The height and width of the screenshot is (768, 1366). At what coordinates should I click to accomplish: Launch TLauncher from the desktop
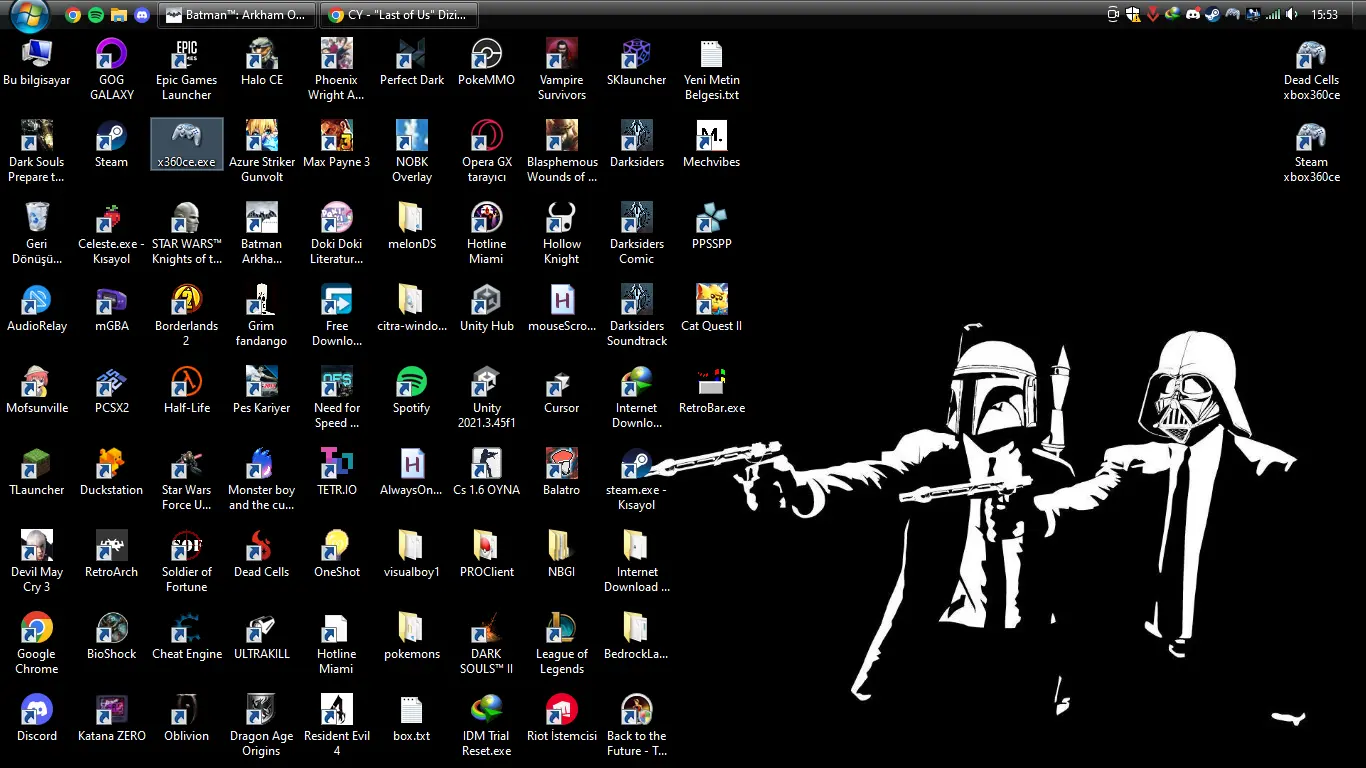point(37,472)
